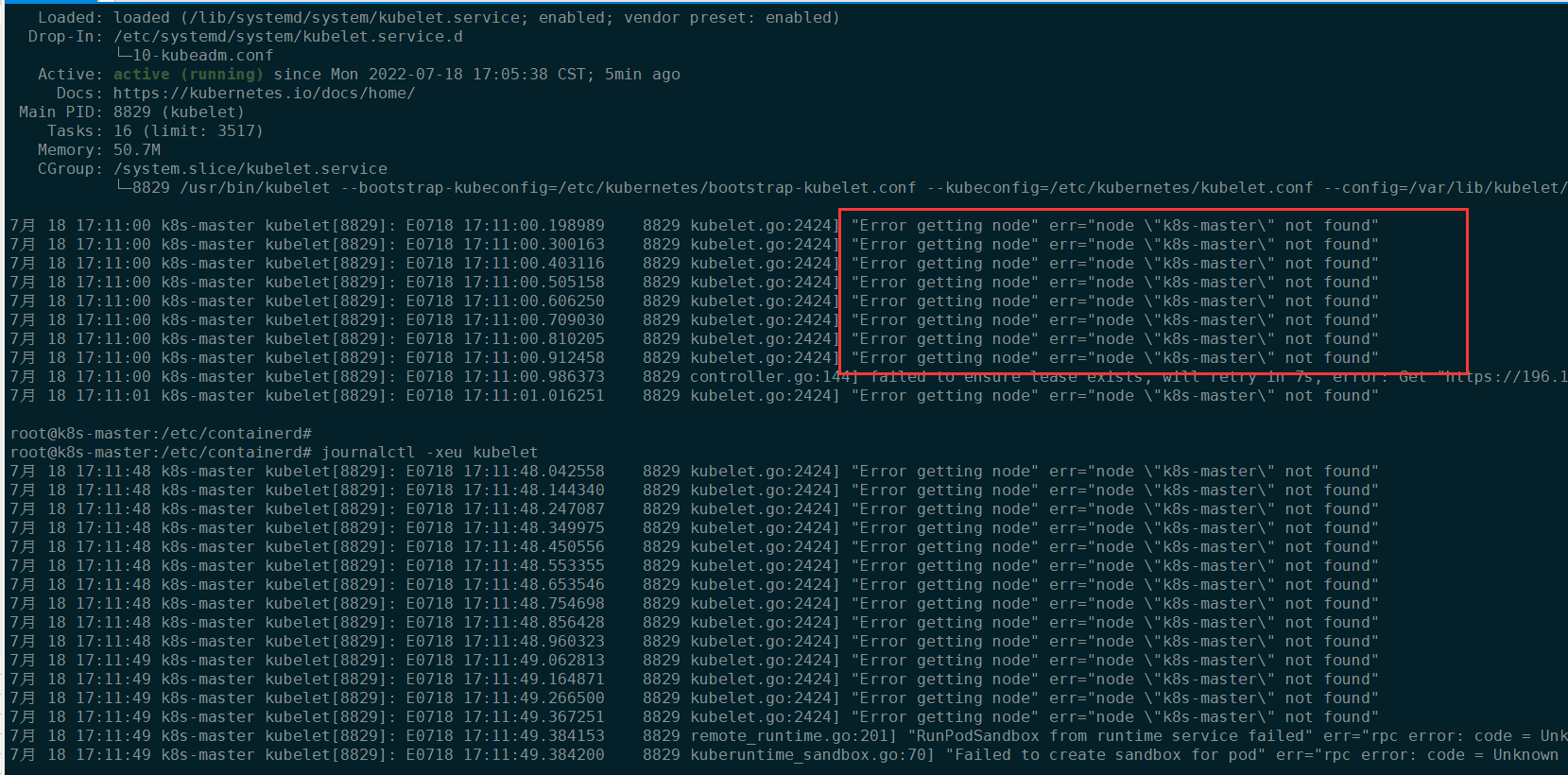The height and width of the screenshot is (775, 1568).
Task: Select the 'Memory: 50.7M' value
Action: (x=137, y=149)
